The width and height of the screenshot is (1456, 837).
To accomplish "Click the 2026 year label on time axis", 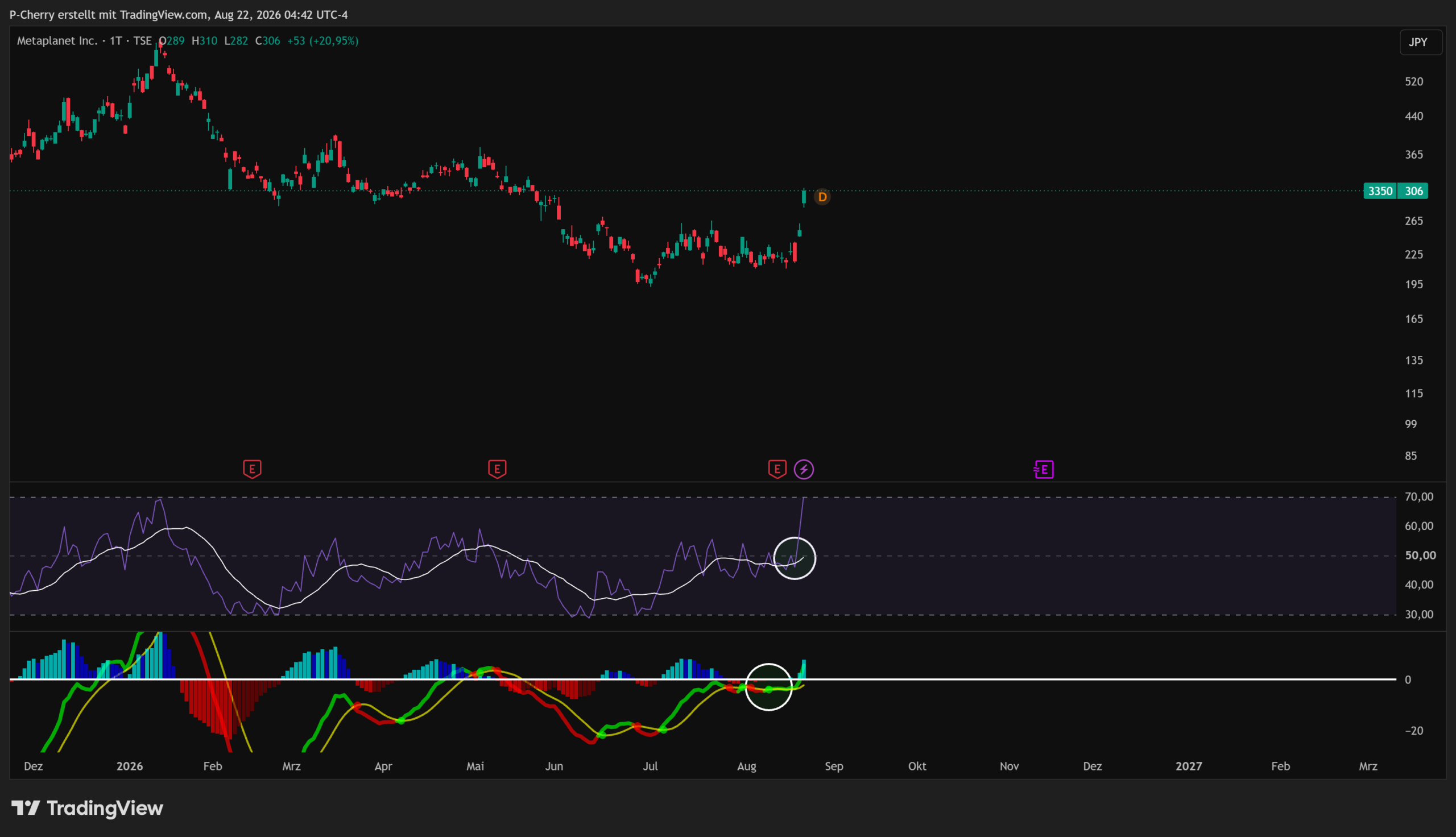I will (x=129, y=766).
